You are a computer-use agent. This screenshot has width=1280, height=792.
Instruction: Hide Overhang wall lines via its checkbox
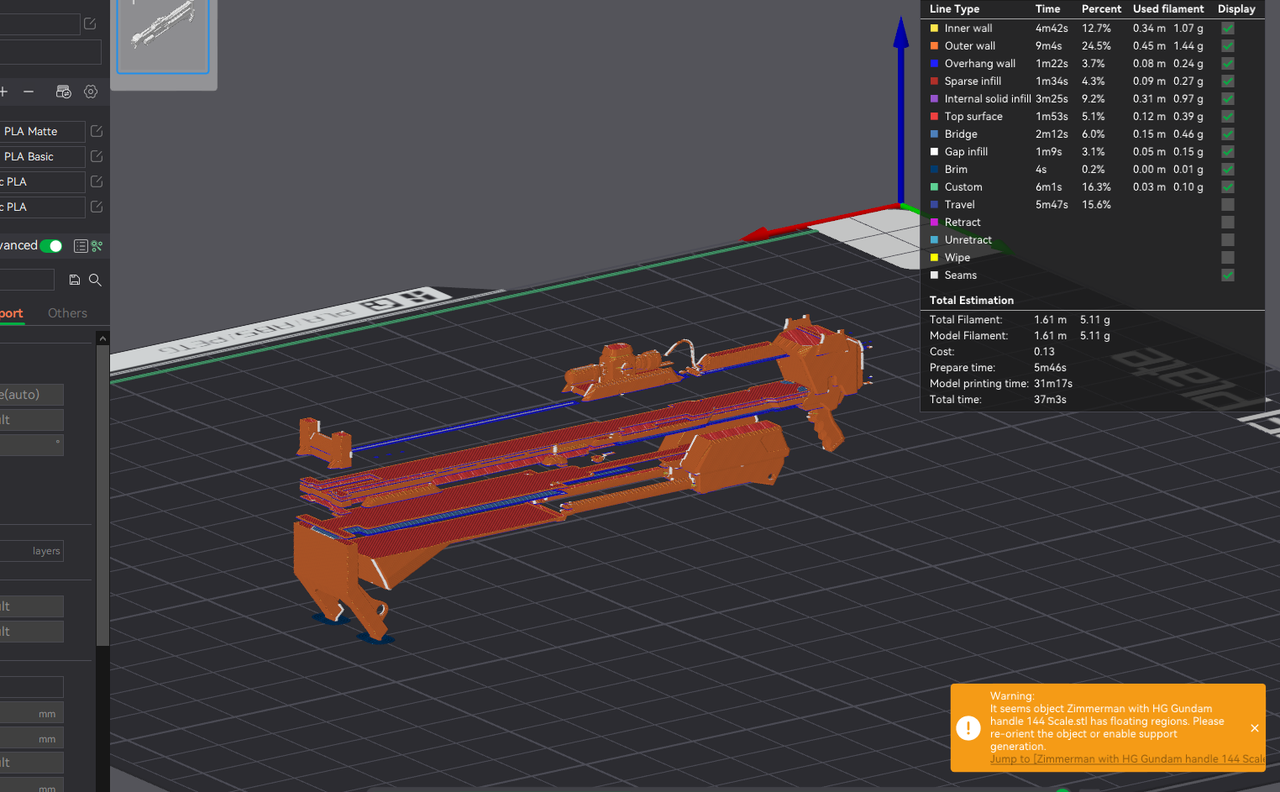click(1228, 63)
